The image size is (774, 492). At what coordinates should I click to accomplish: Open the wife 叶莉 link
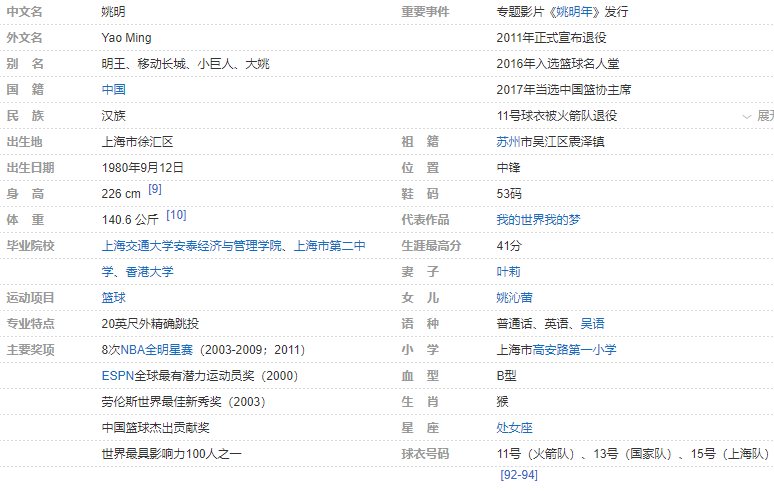click(x=508, y=272)
